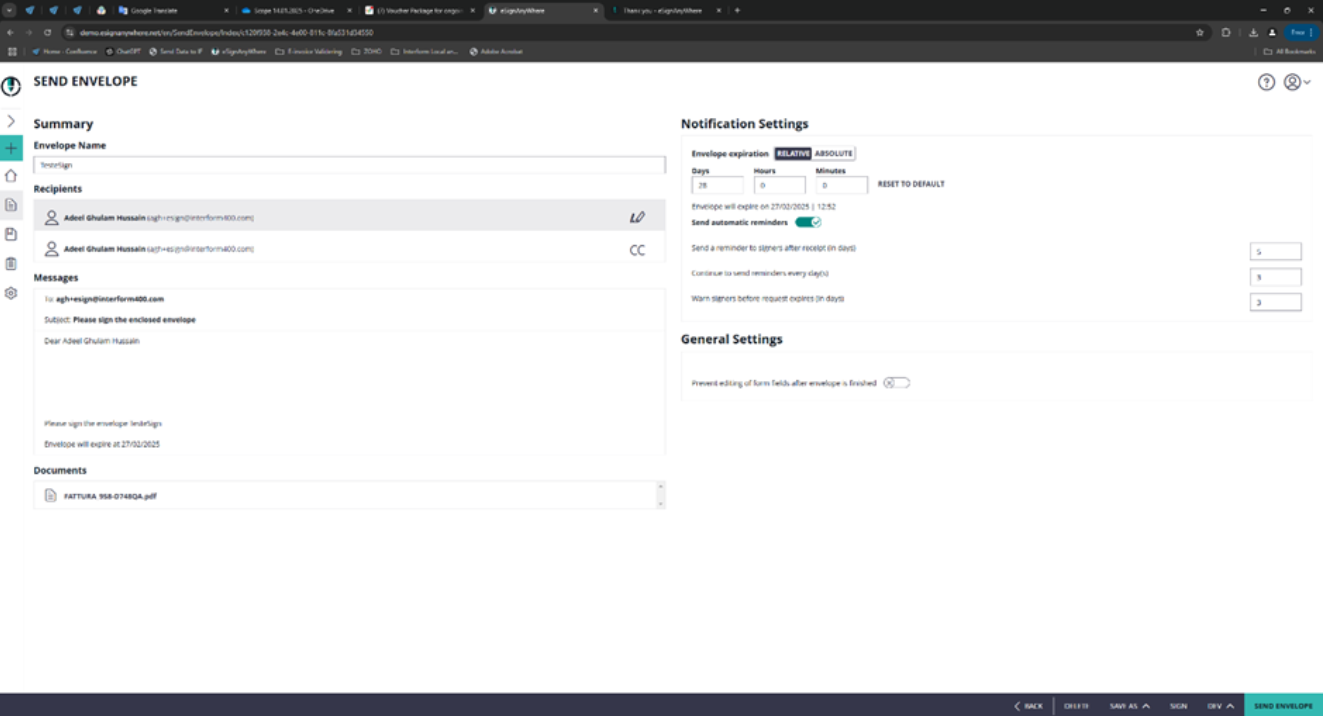
Task: Turn off Send automatic reminders toggle
Action: click(808, 222)
